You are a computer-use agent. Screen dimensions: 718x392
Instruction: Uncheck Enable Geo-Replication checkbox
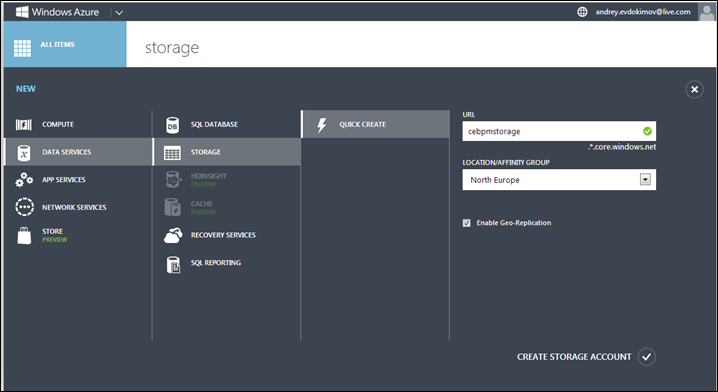(x=467, y=223)
